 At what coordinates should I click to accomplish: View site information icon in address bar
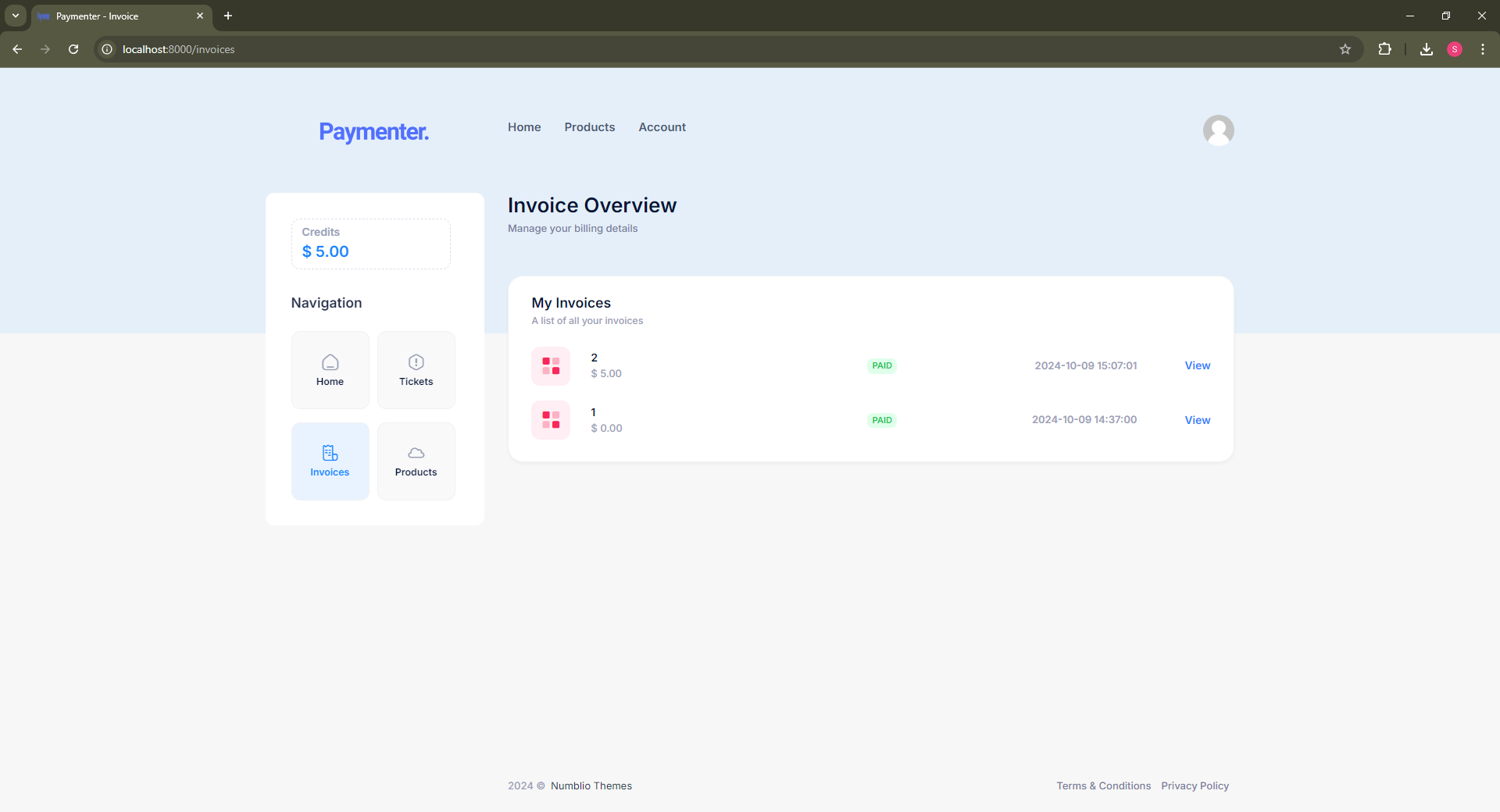107,49
